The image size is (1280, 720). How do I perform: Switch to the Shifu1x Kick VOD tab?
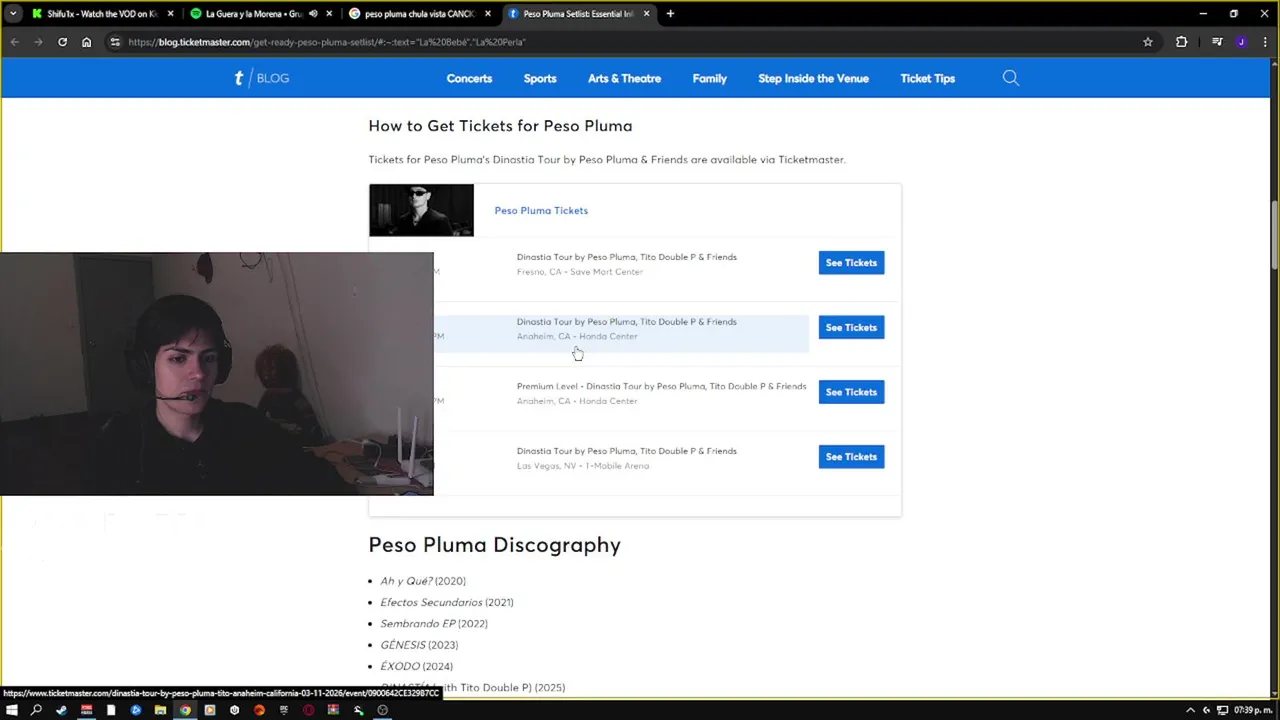coord(100,14)
